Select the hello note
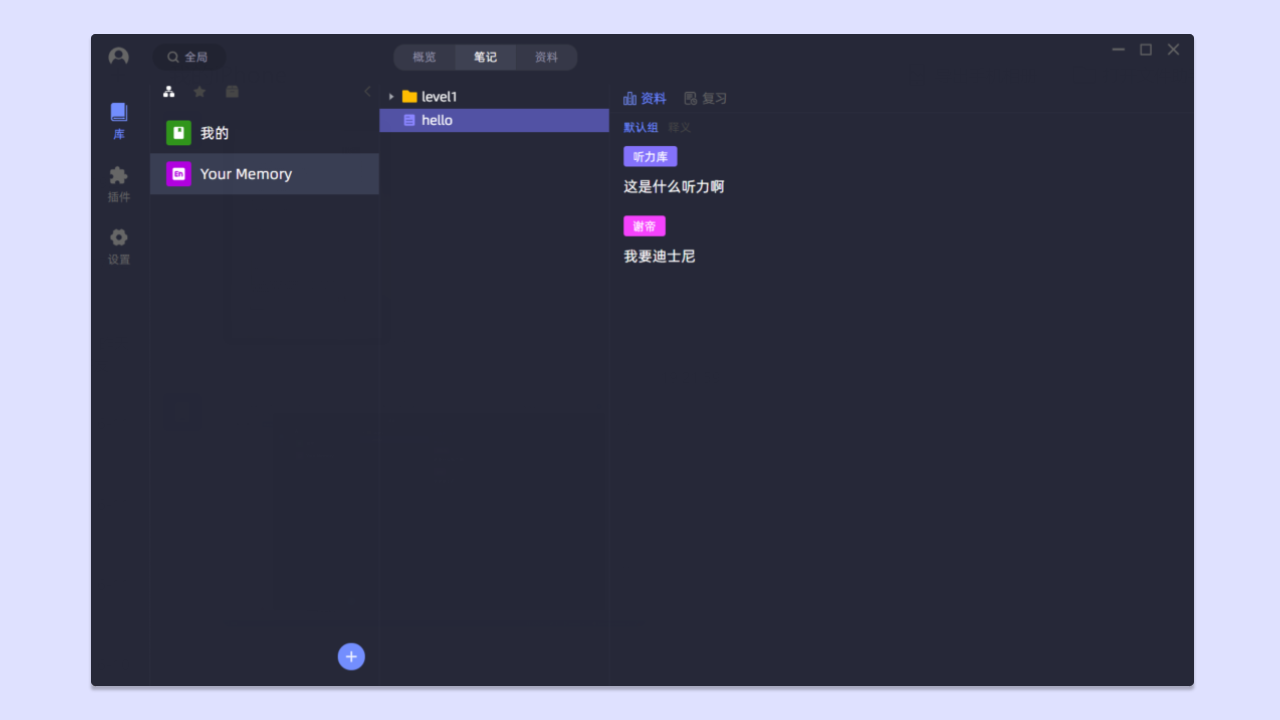The width and height of the screenshot is (1280, 720). coord(437,120)
